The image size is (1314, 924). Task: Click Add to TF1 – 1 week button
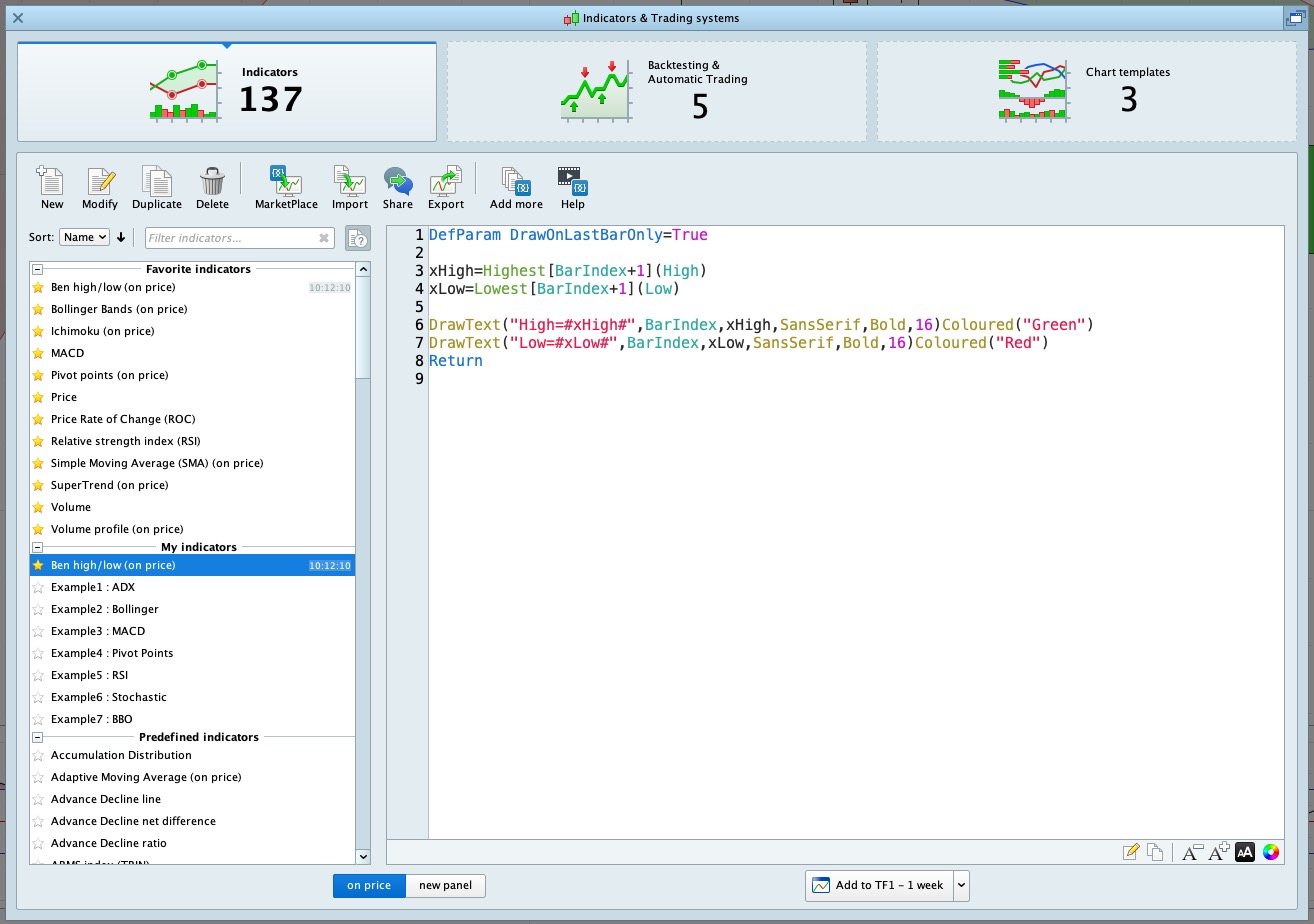pyautogui.click(x=879, y=885)
